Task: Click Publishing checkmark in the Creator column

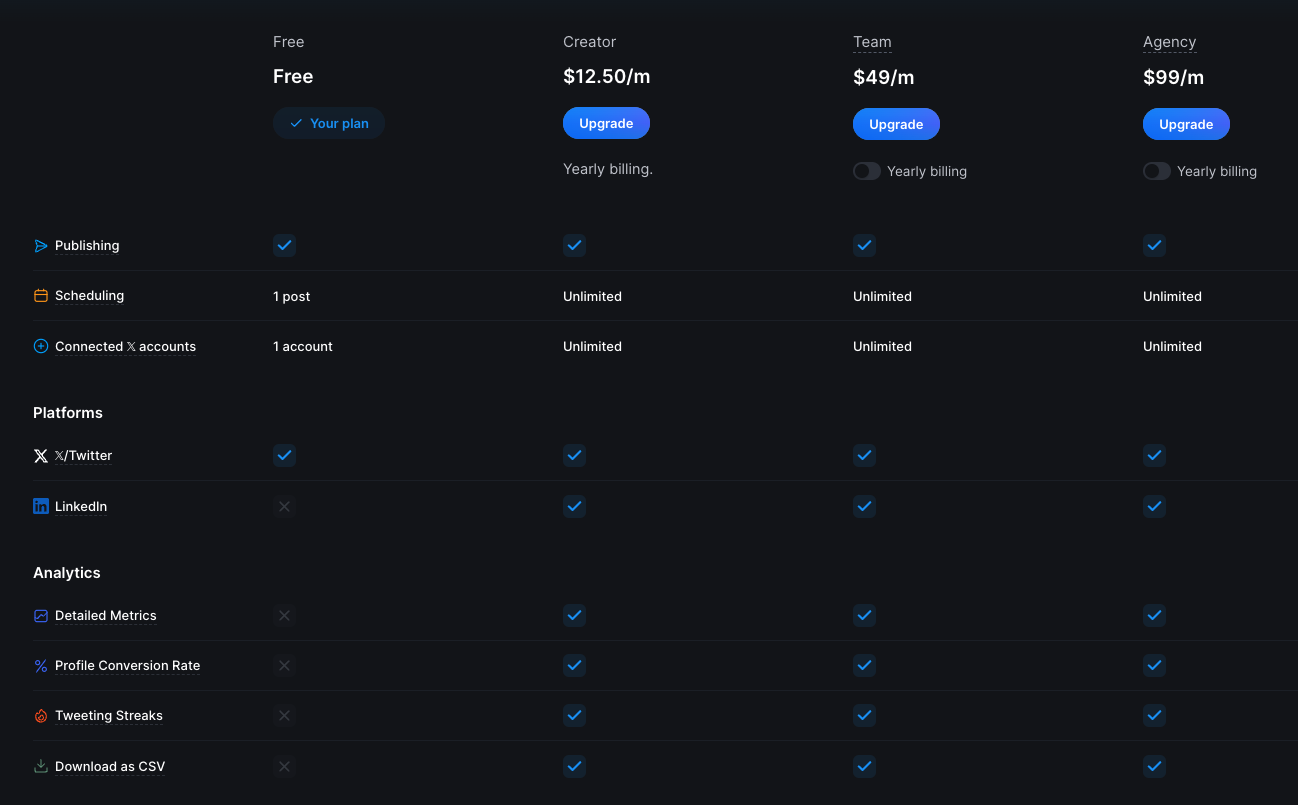Action: 574,245
